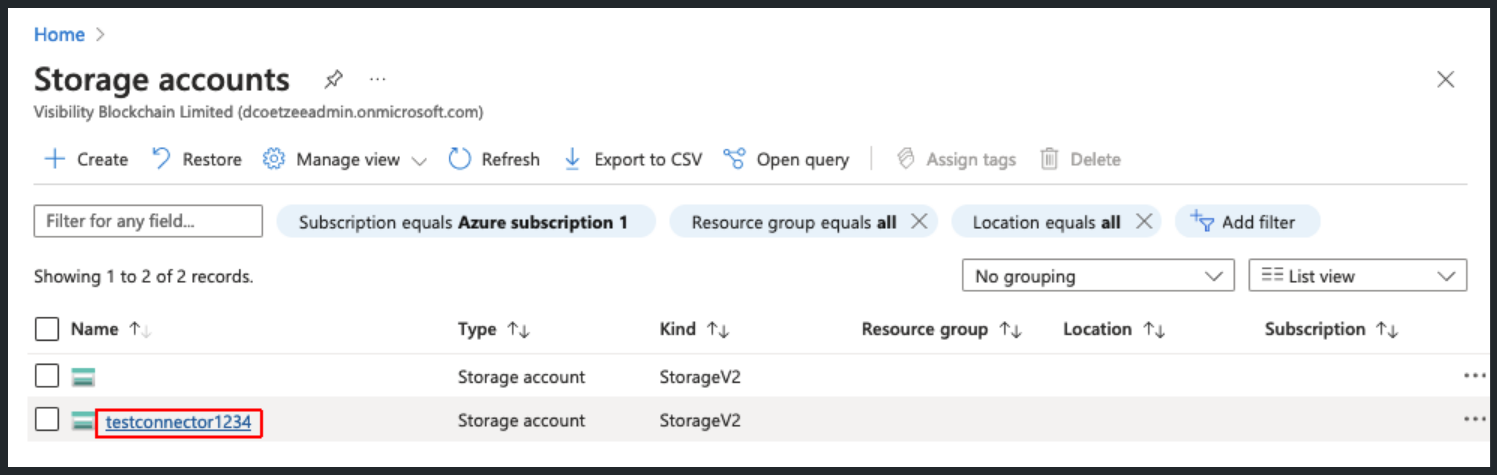1497x475 pixels.
Task: Toggle the select-all checkbox in header
Action: (47, 329)
